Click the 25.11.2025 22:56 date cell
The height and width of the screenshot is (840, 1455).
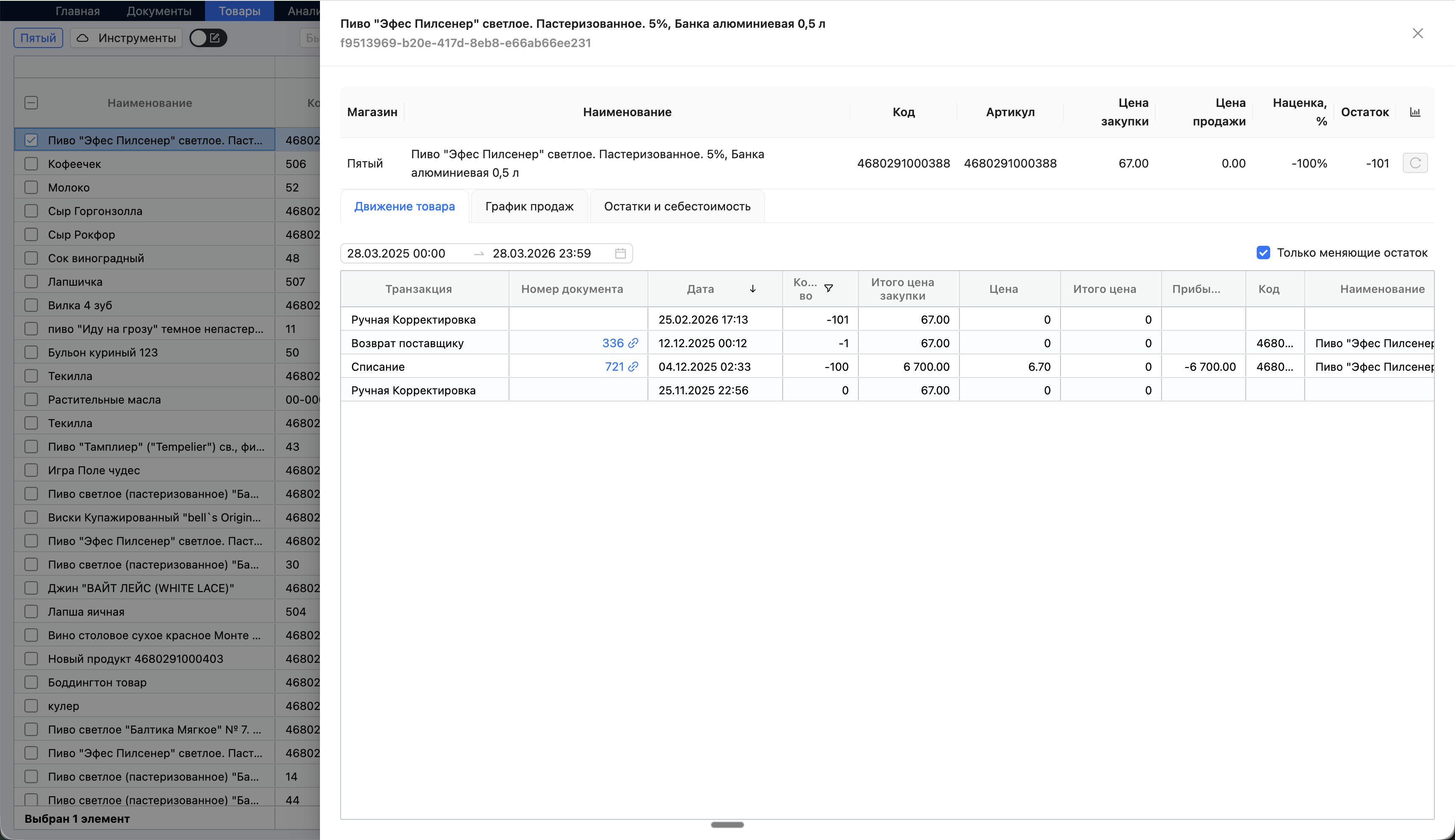click(x=714, y=391)
